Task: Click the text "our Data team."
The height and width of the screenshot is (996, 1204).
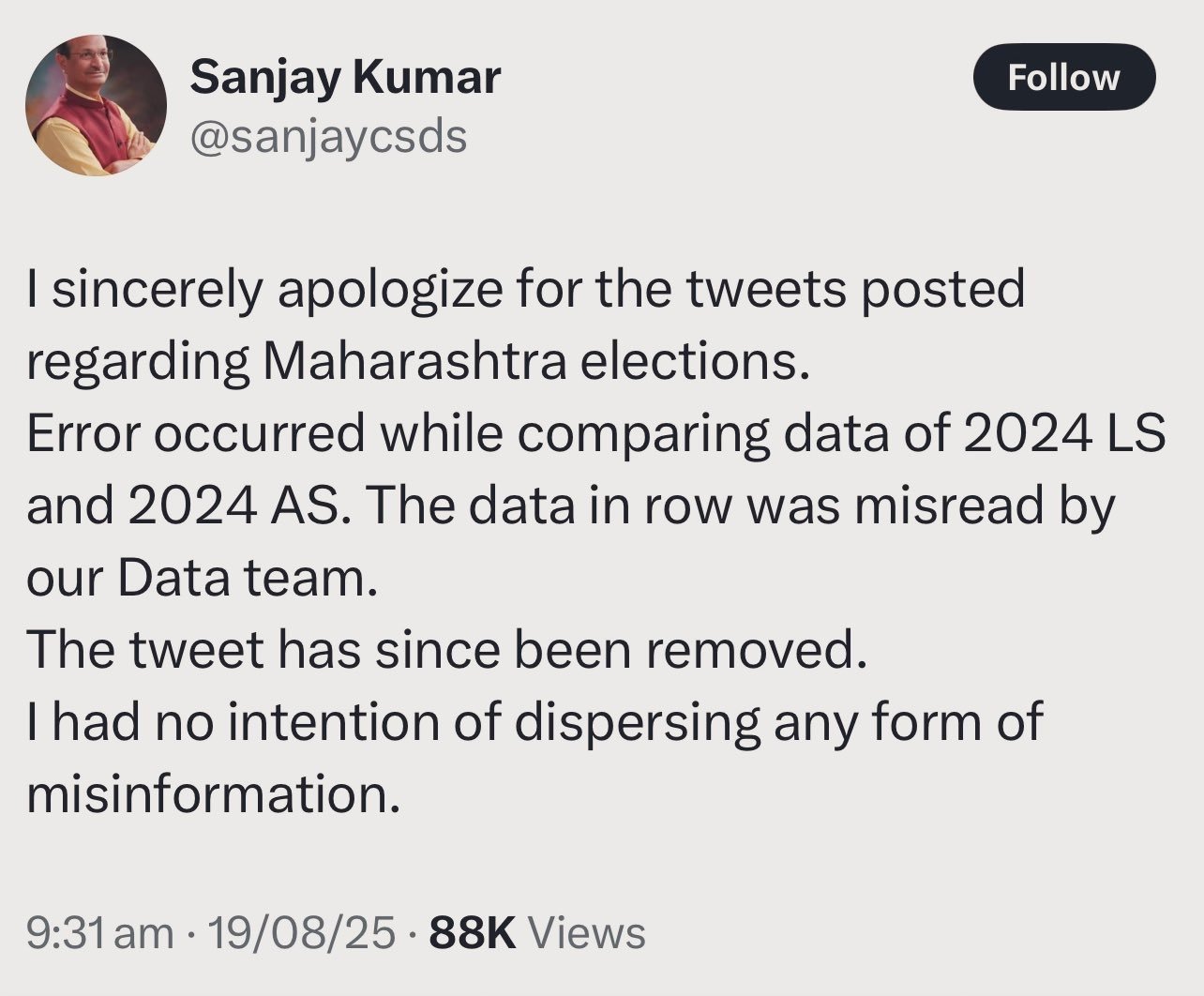Action: coord(202,578)
